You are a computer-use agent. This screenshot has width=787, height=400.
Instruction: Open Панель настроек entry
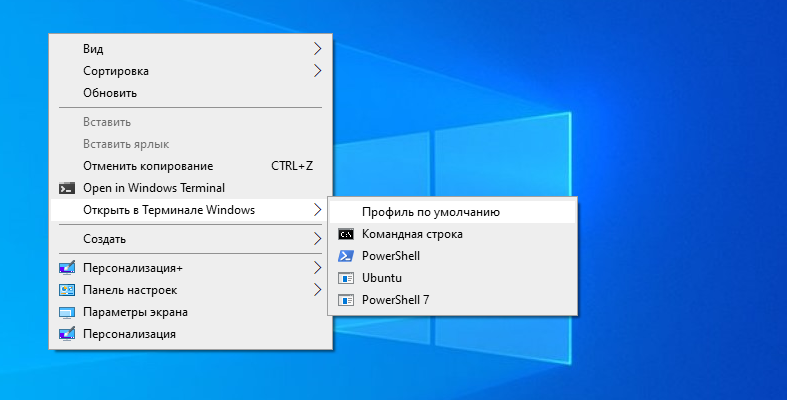point(191,290)
